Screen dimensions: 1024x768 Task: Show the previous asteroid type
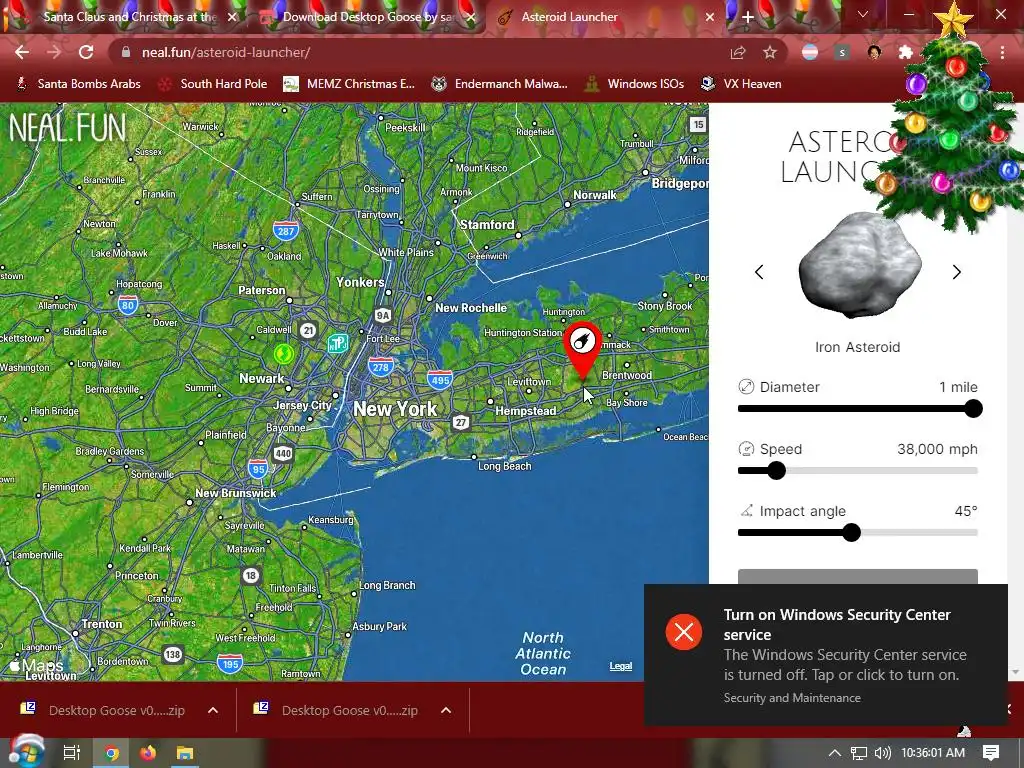point(759,272)
